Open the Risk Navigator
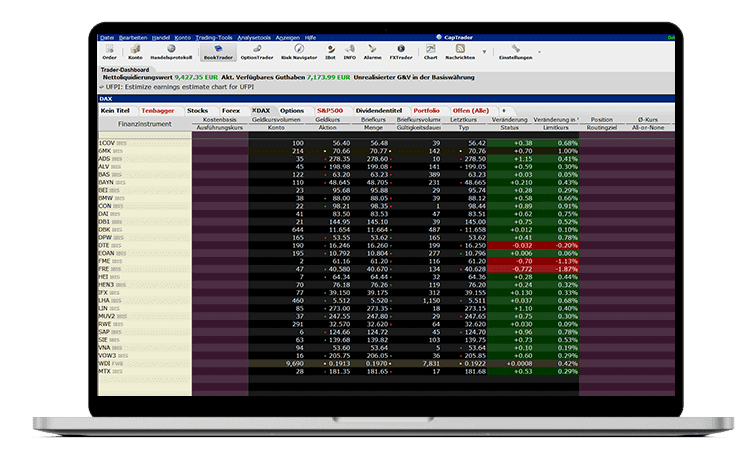 point(299,52)
